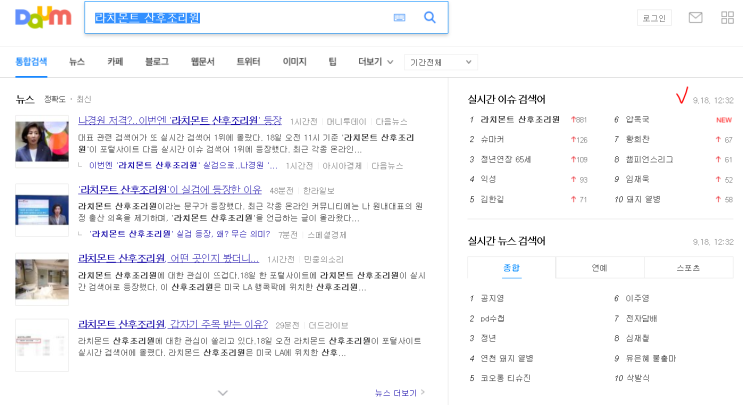743x405 pixels.
Task: Click news keyword 코오롱 티슈진
Action: tap(505, 378)
